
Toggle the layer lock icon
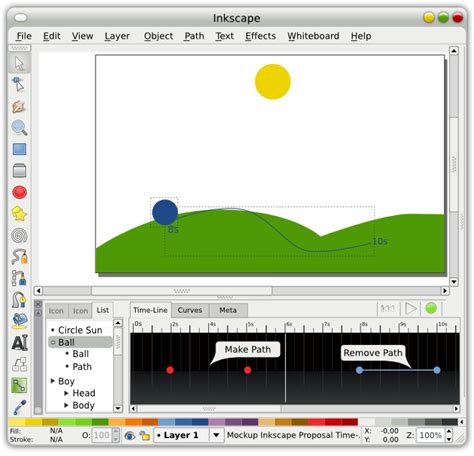[144, 435]
